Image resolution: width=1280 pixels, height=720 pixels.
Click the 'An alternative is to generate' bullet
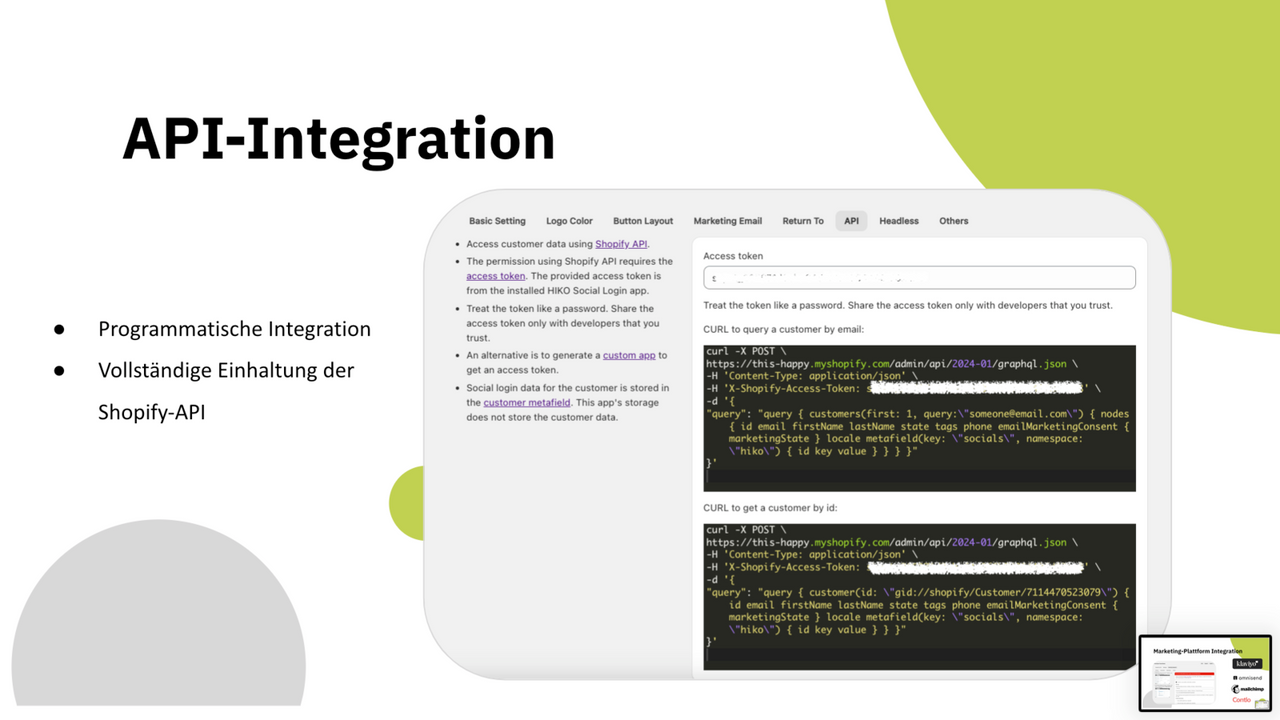(x=567, y=362)
